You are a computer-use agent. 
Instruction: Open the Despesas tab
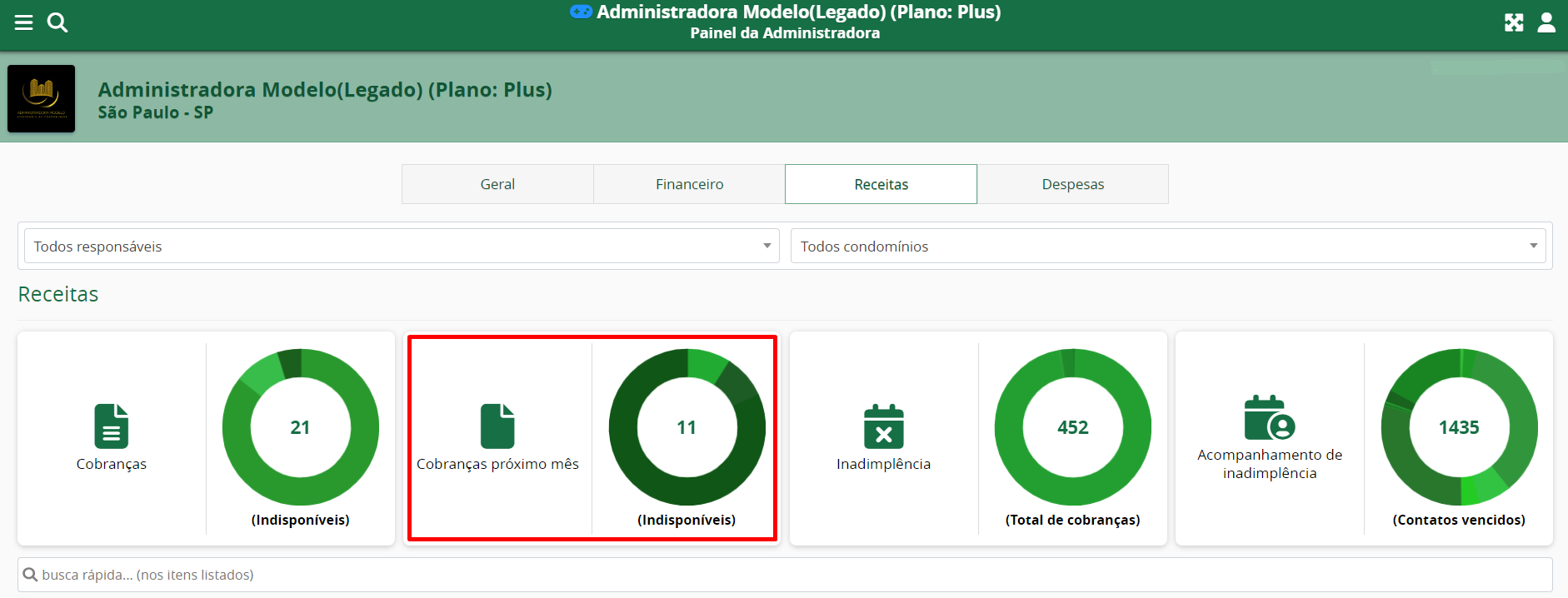pyautogui.click(x=1072, y=184)
